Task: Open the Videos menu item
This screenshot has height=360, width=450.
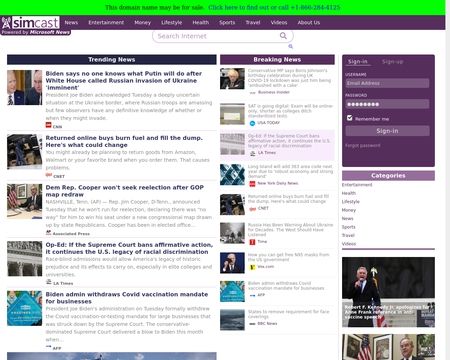Action: (279, 23)
